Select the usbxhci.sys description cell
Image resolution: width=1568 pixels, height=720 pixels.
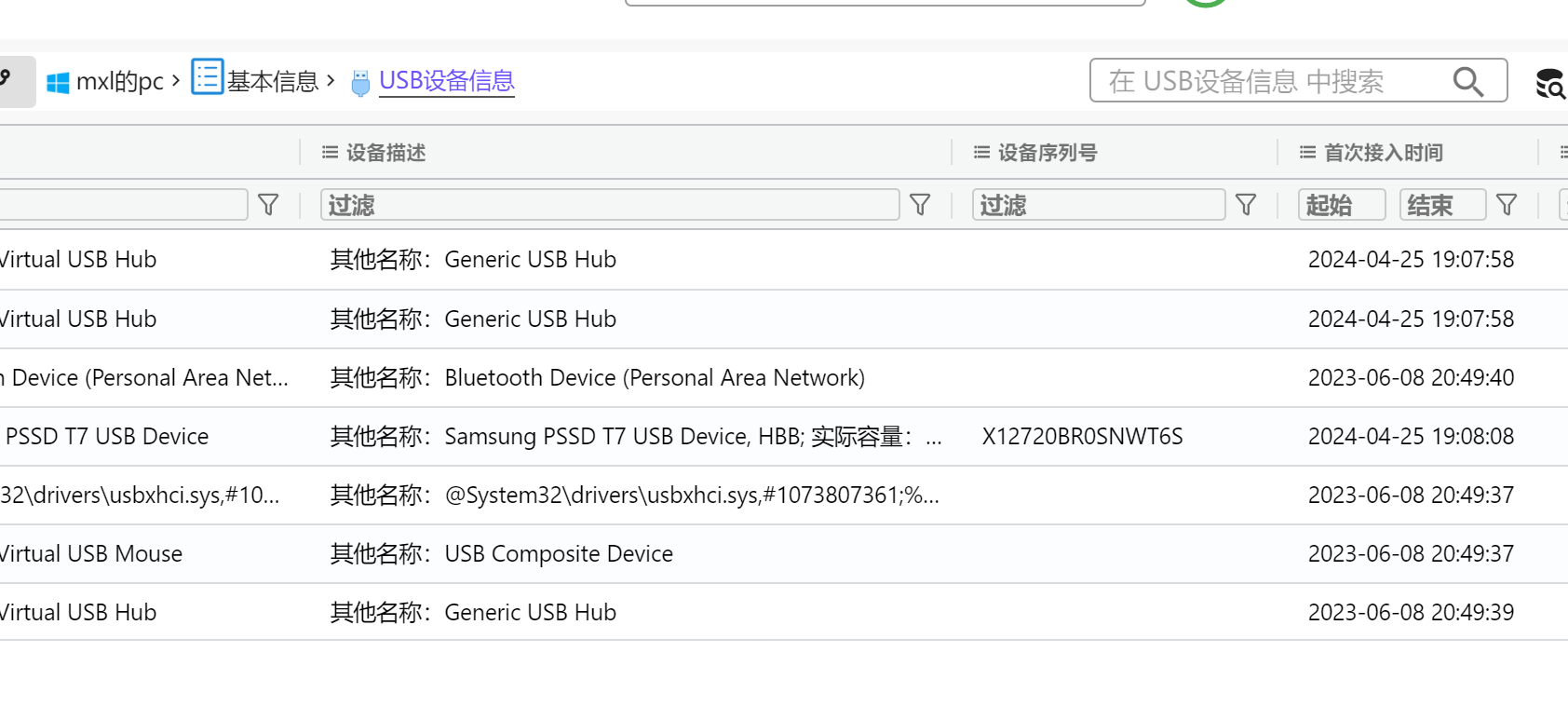[x=635, y=495]
